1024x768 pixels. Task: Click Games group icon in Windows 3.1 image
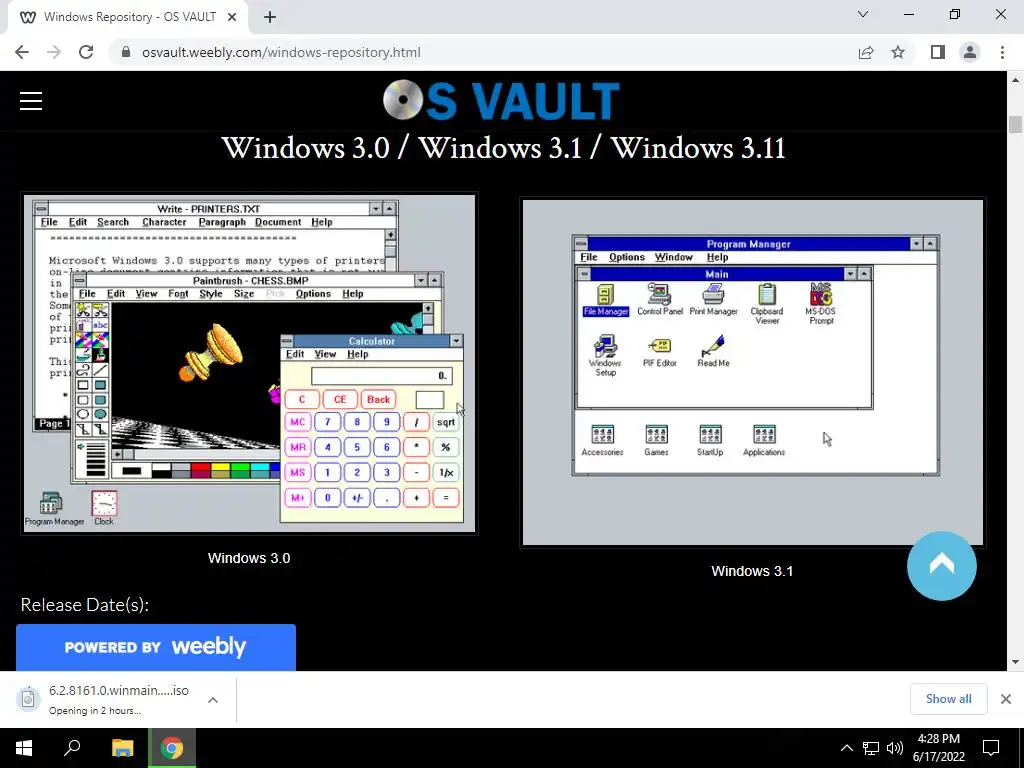tap(656, 440)
